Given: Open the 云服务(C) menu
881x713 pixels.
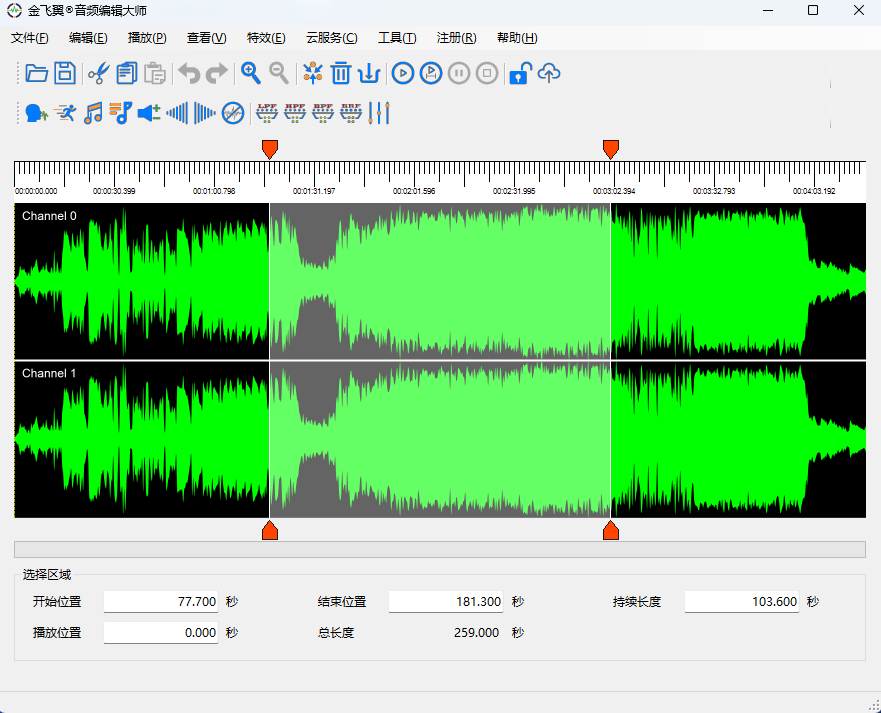Looking at the screenshot, I should click(x=331, y=38).
